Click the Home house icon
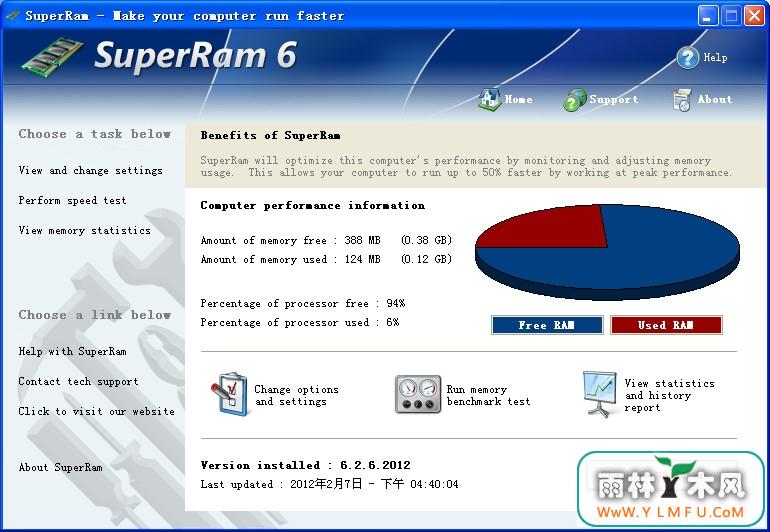Screen dimensions: 770x532 pyautogui.click(x=490, y=99)
